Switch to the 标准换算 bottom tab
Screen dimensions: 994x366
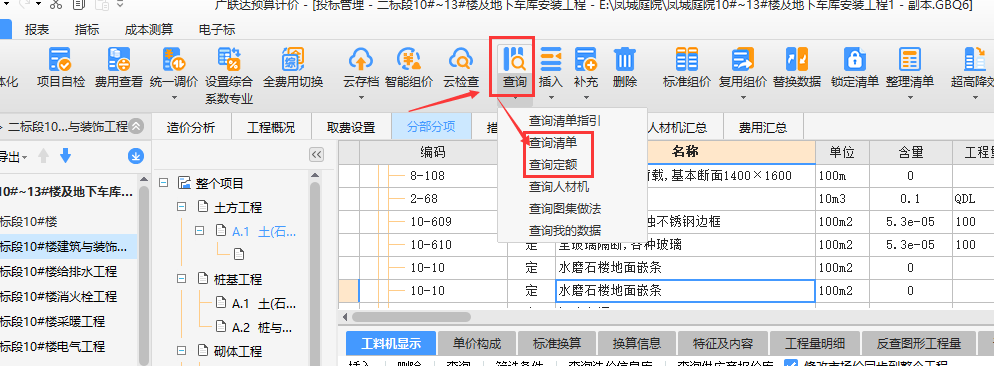point(557,344)
